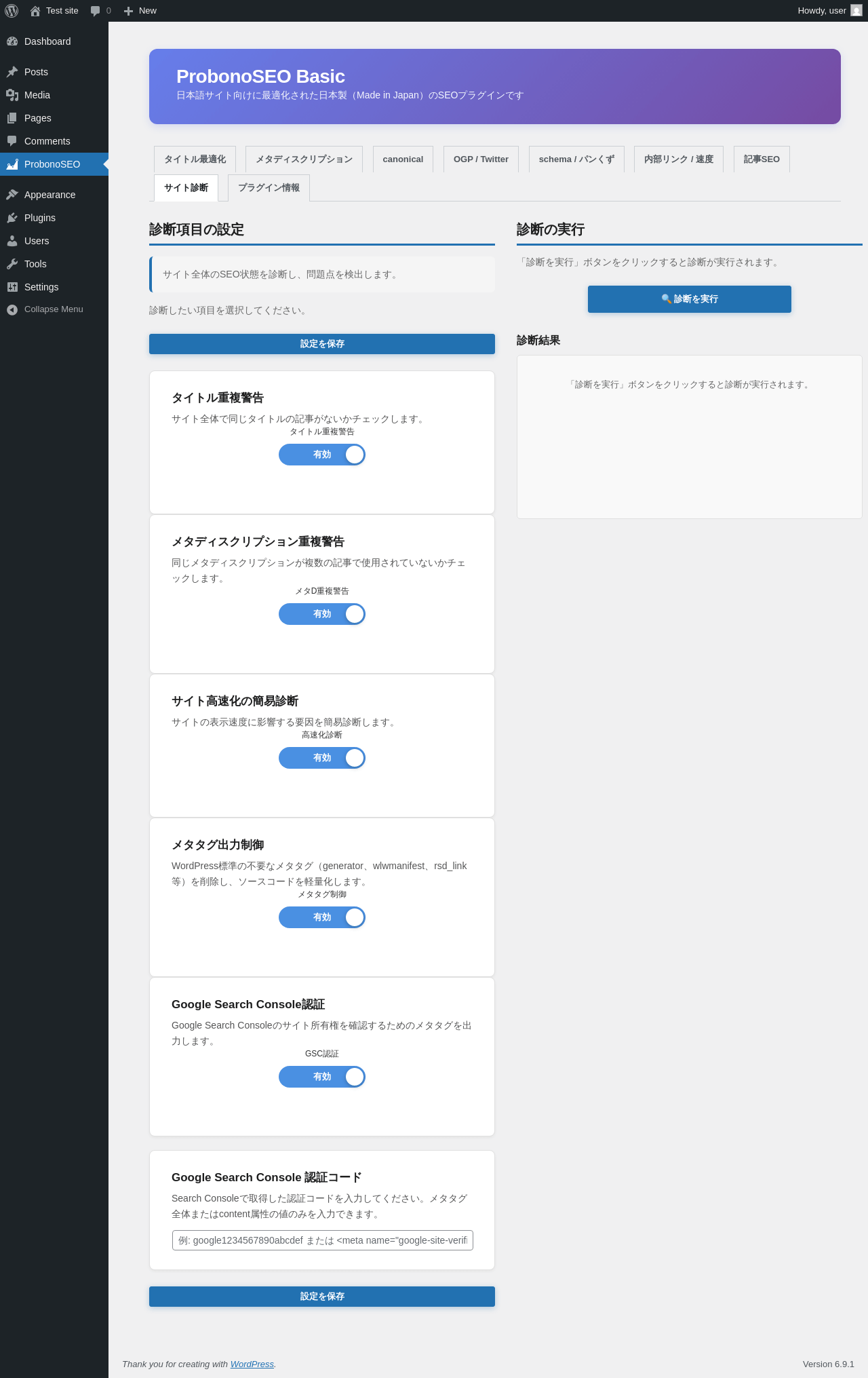Focus the Search Console 認証コード input field
Viewport: 868px width, 1378px height.
(323, 1240)
